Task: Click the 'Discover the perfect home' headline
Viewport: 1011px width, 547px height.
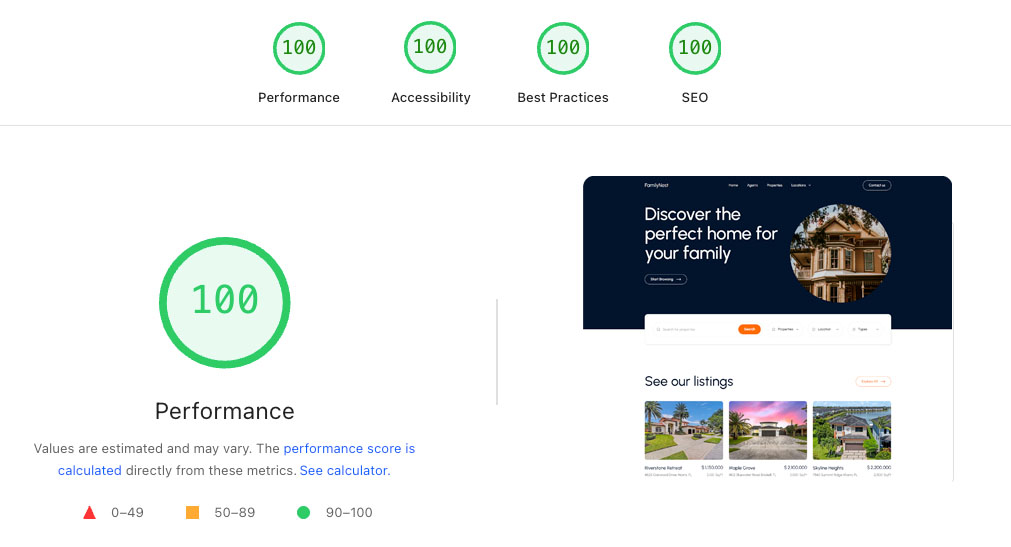Action: pyautogui.click(x=711, y=234)
